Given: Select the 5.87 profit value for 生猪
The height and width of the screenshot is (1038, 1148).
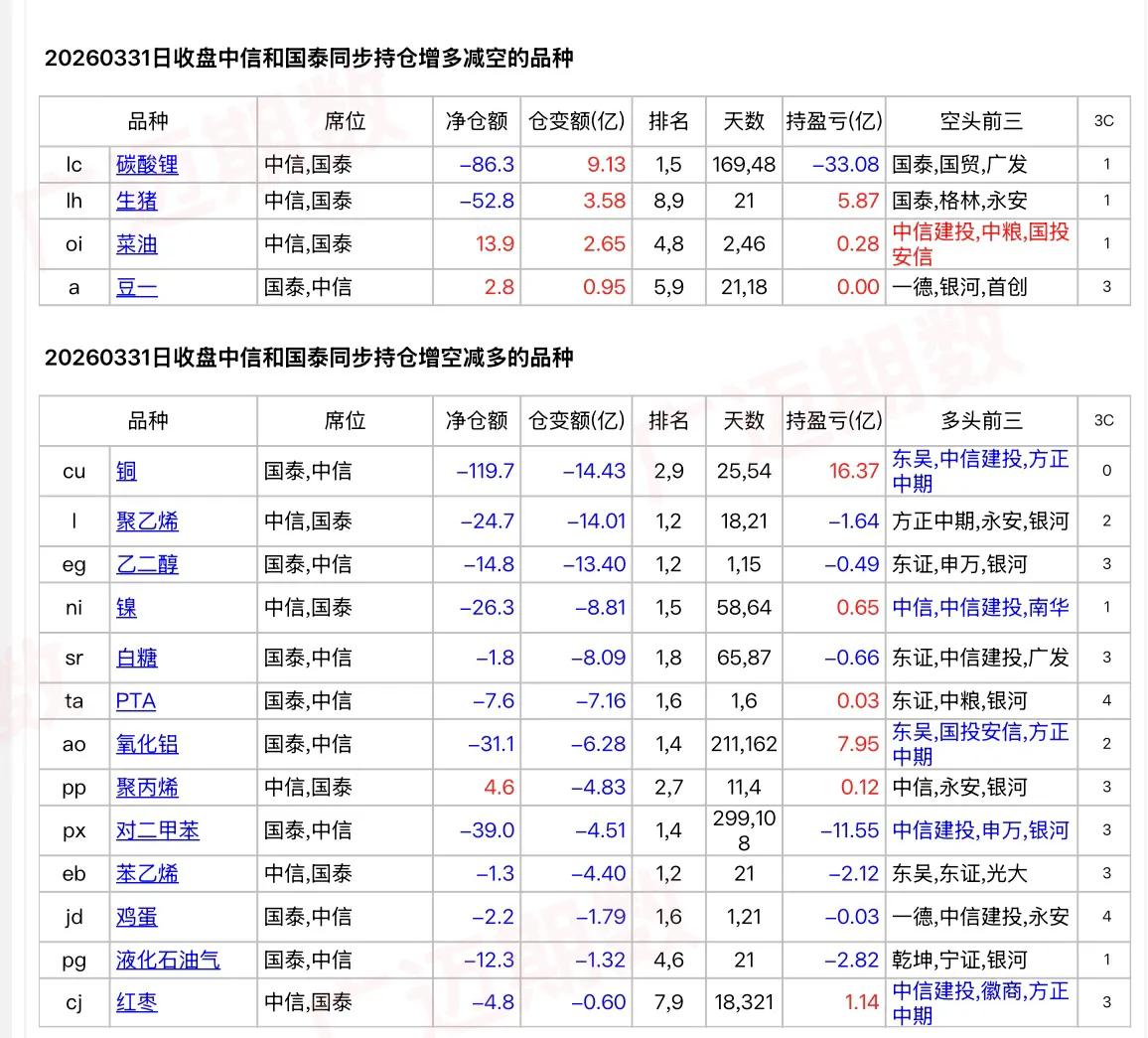Looking at the screenshot, I should tap(858, 201).
